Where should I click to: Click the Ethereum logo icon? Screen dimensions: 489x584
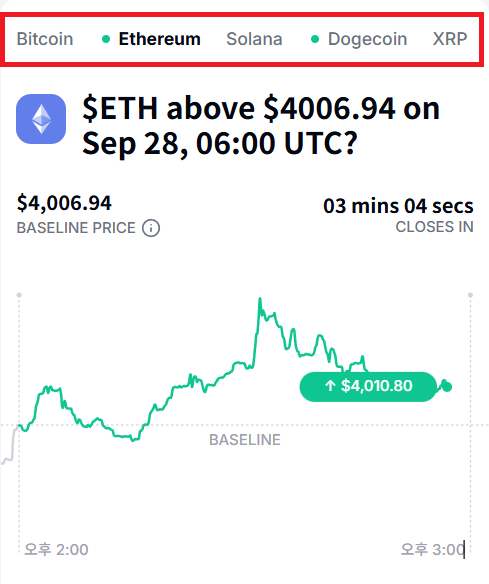(41, 119)
